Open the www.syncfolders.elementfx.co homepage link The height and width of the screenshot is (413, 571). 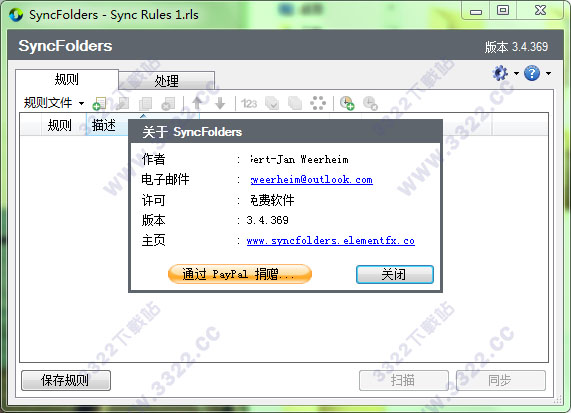pos(331,241)
